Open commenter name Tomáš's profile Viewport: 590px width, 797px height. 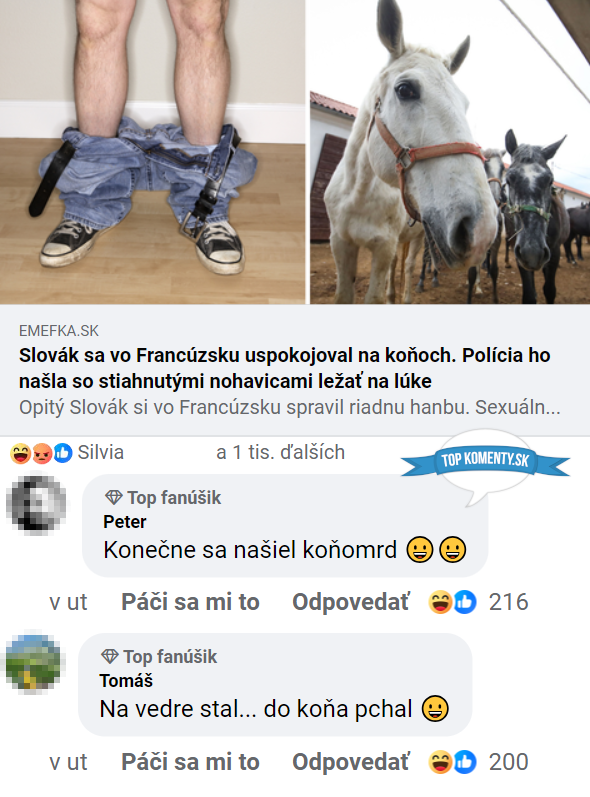126,681
